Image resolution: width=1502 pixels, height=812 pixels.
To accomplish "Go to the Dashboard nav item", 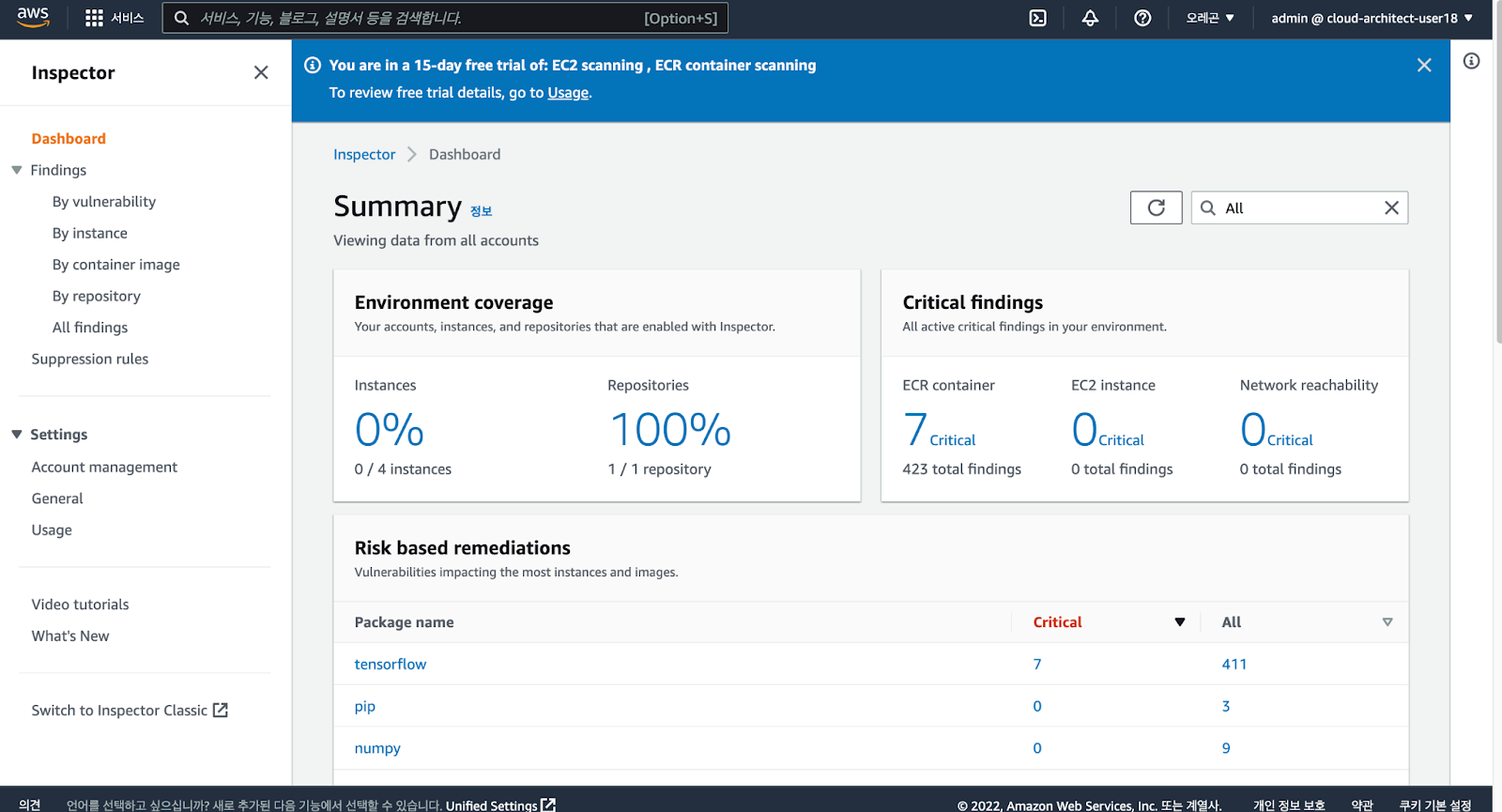I will [x=69, y=138].
